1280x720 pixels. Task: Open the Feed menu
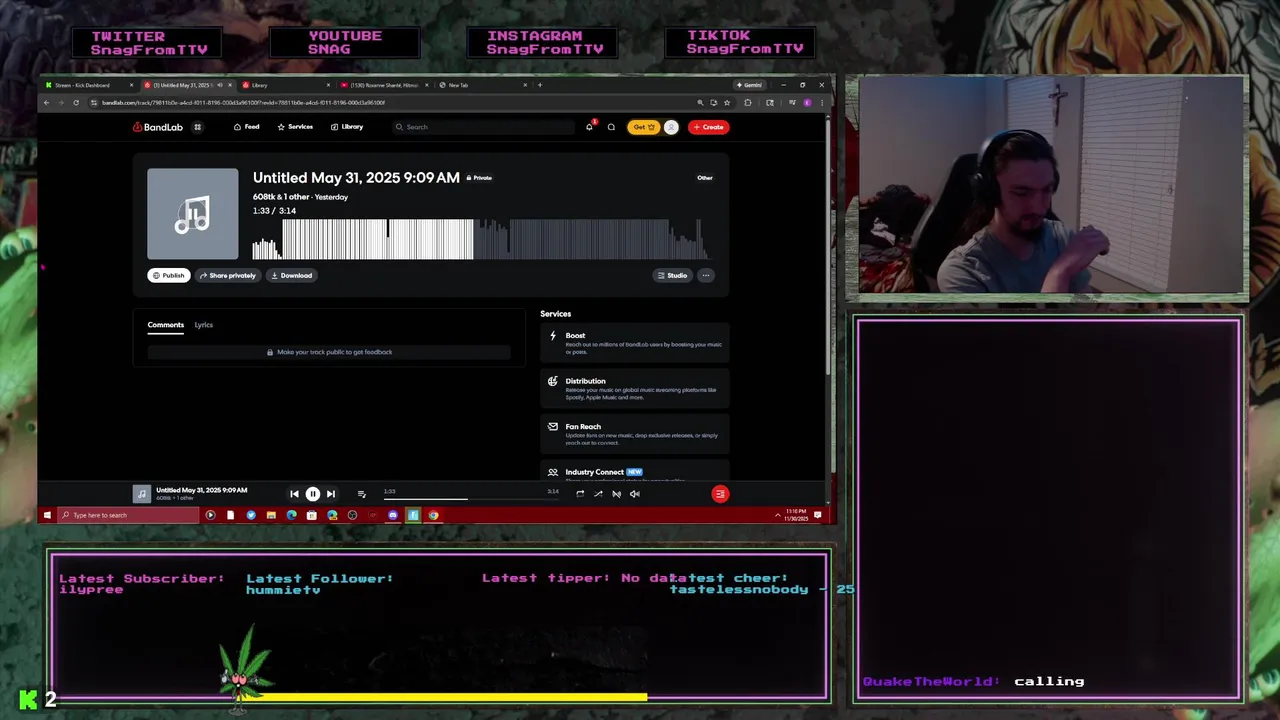[x=246, y=127]
